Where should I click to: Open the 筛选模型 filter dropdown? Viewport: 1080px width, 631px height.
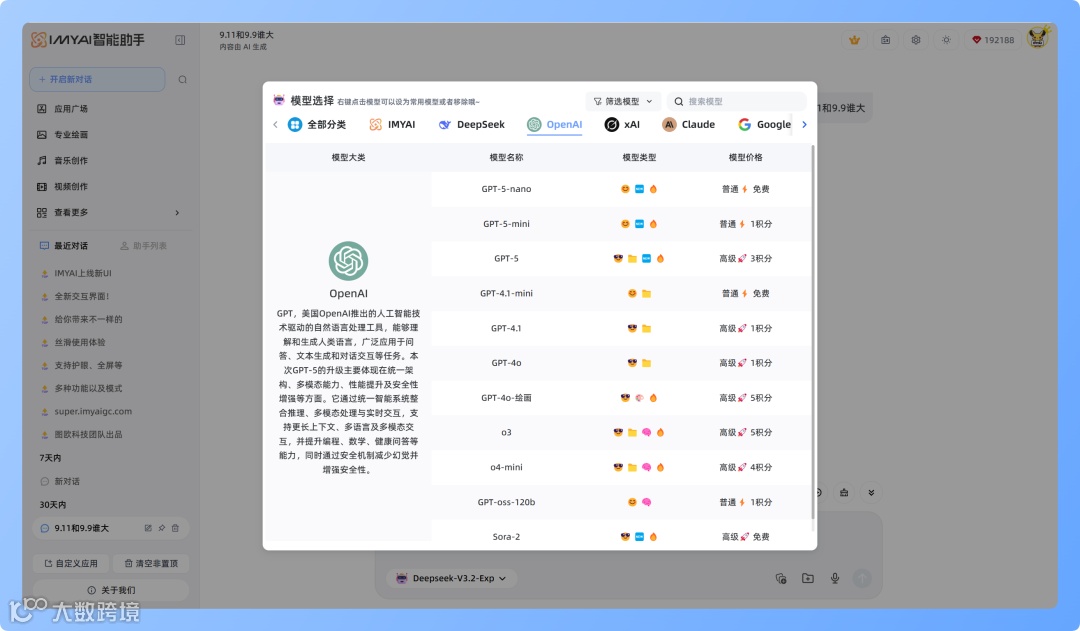click(x=623, y=101)
